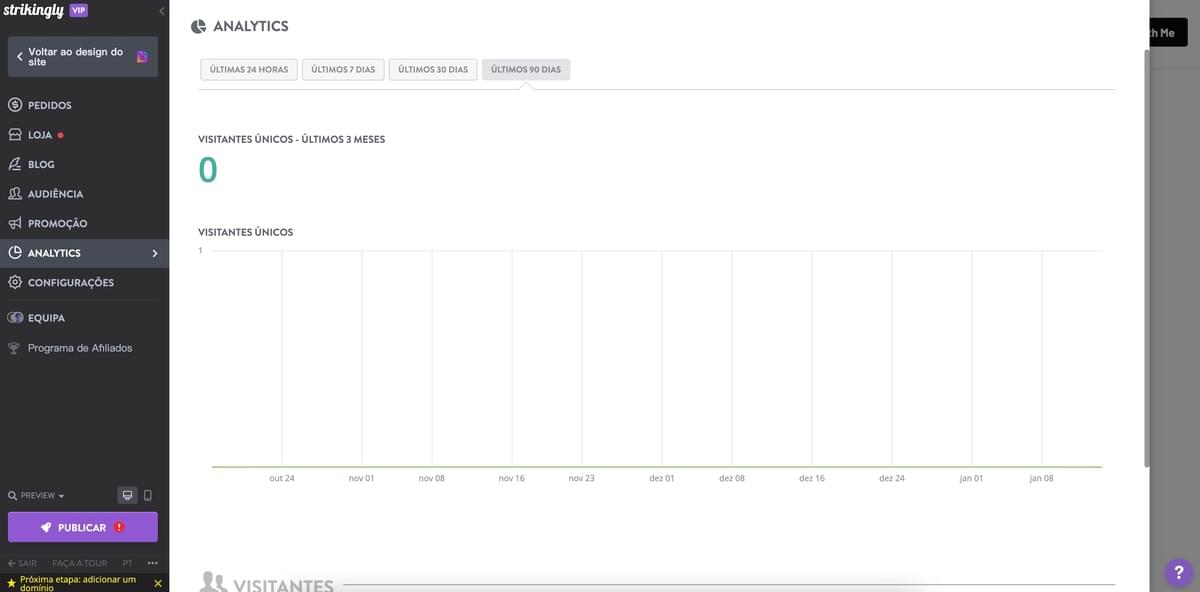
Task: Click the vertical scrollbar of the Analytics panel
Action: (1146, 256)
